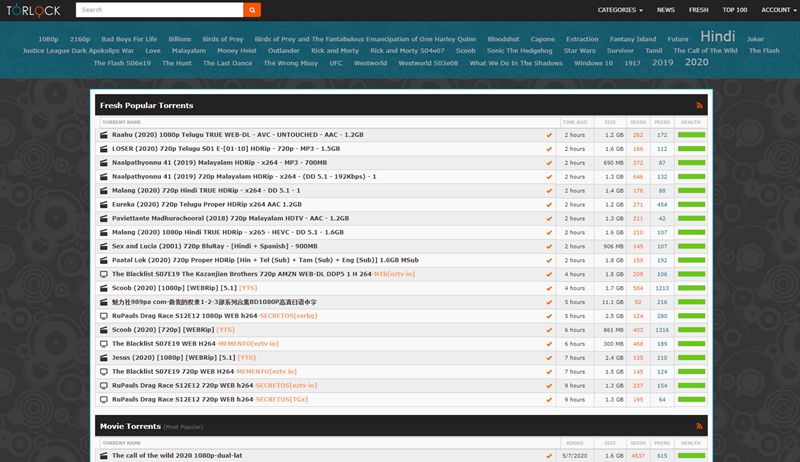
Task: Select The Last Dance tag
Action: click(x=228, y=63)
